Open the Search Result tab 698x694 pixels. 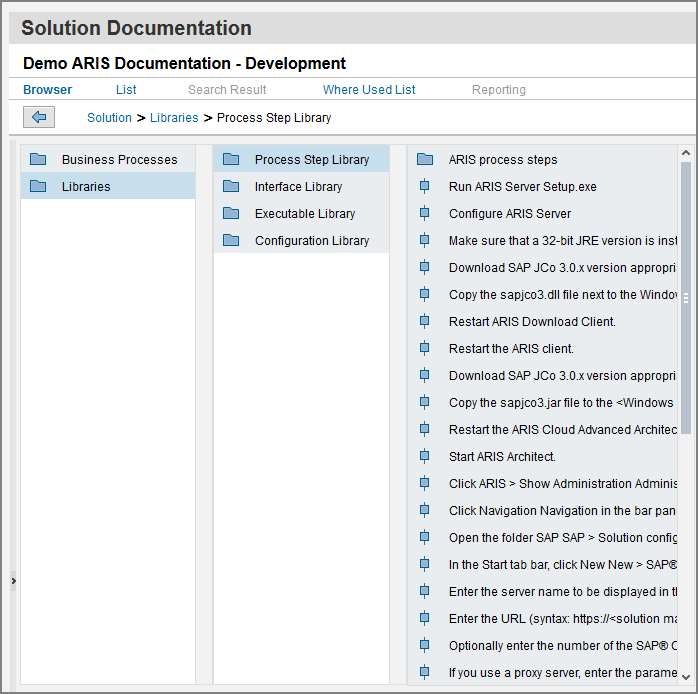(x=227, y=89)
